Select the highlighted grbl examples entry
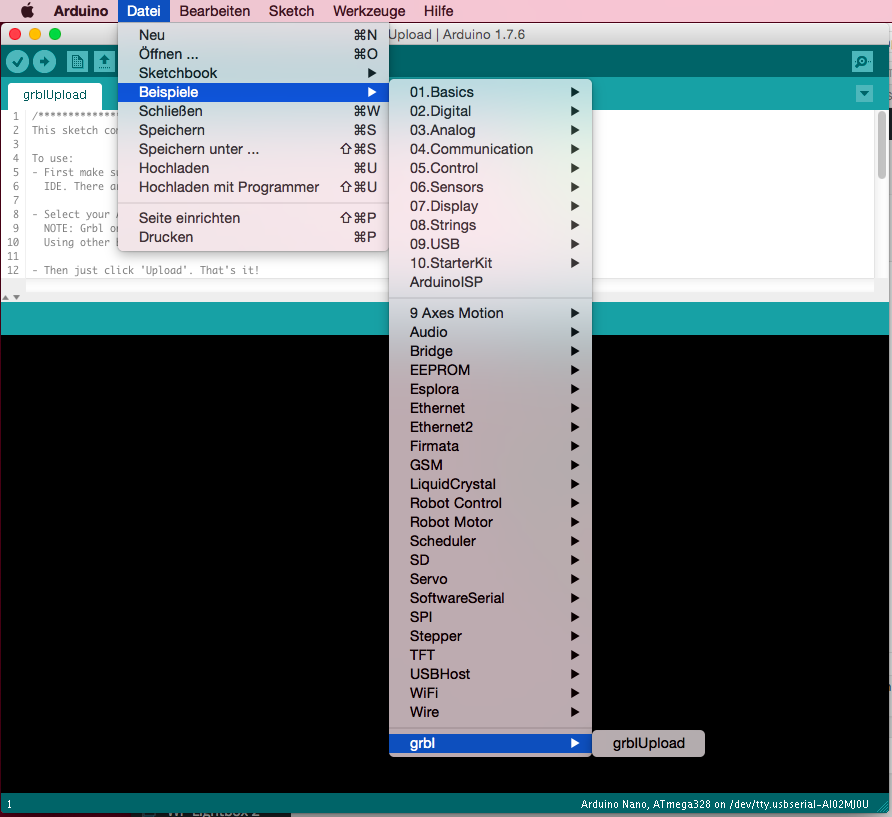Image resolution: width=892 pixels, height=817 pixels. [490, 744]
